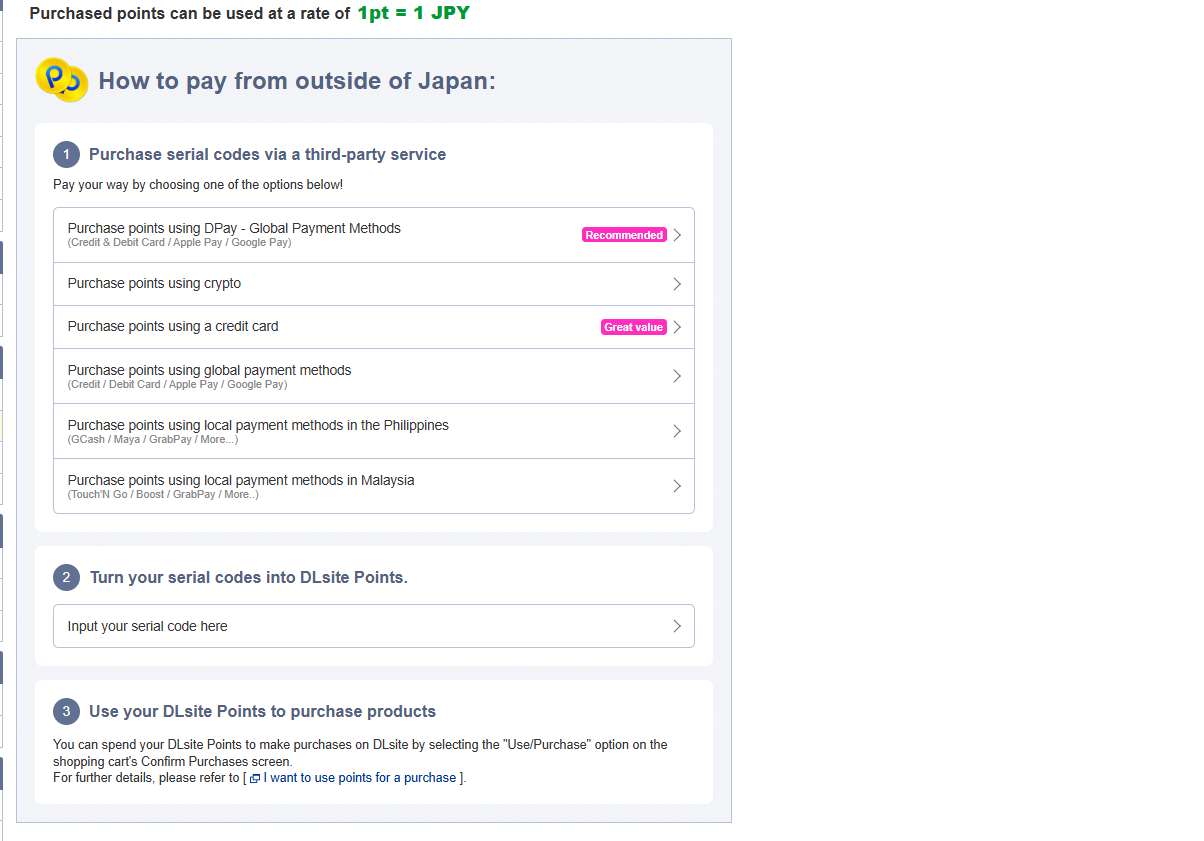Screen dimensions: 1204x841
Task: Click the Recommended badge on DPay option
Action: (624, 235)
